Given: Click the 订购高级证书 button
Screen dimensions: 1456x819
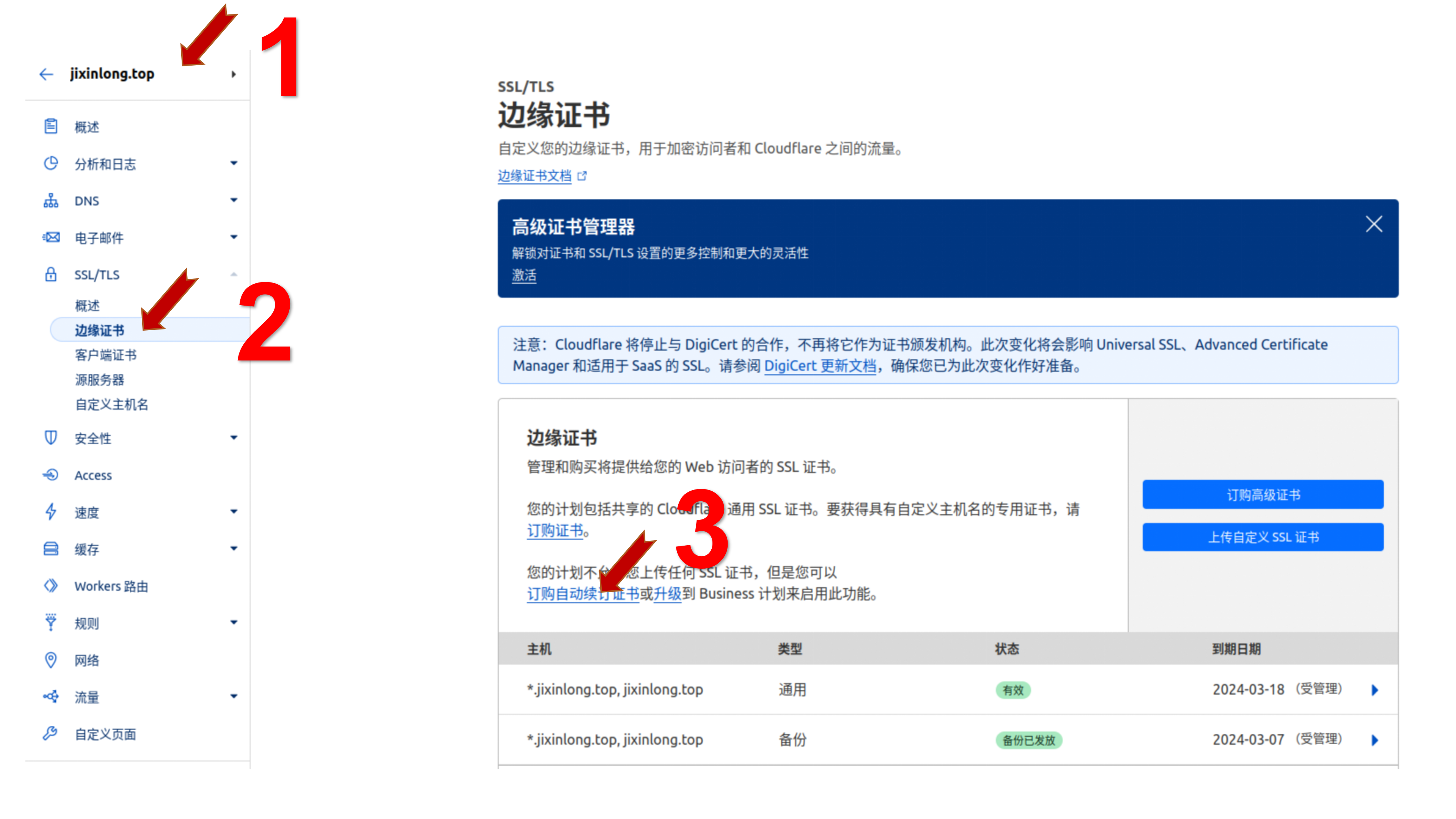Looking at the screenshot, I should [x=1263, y=494].
